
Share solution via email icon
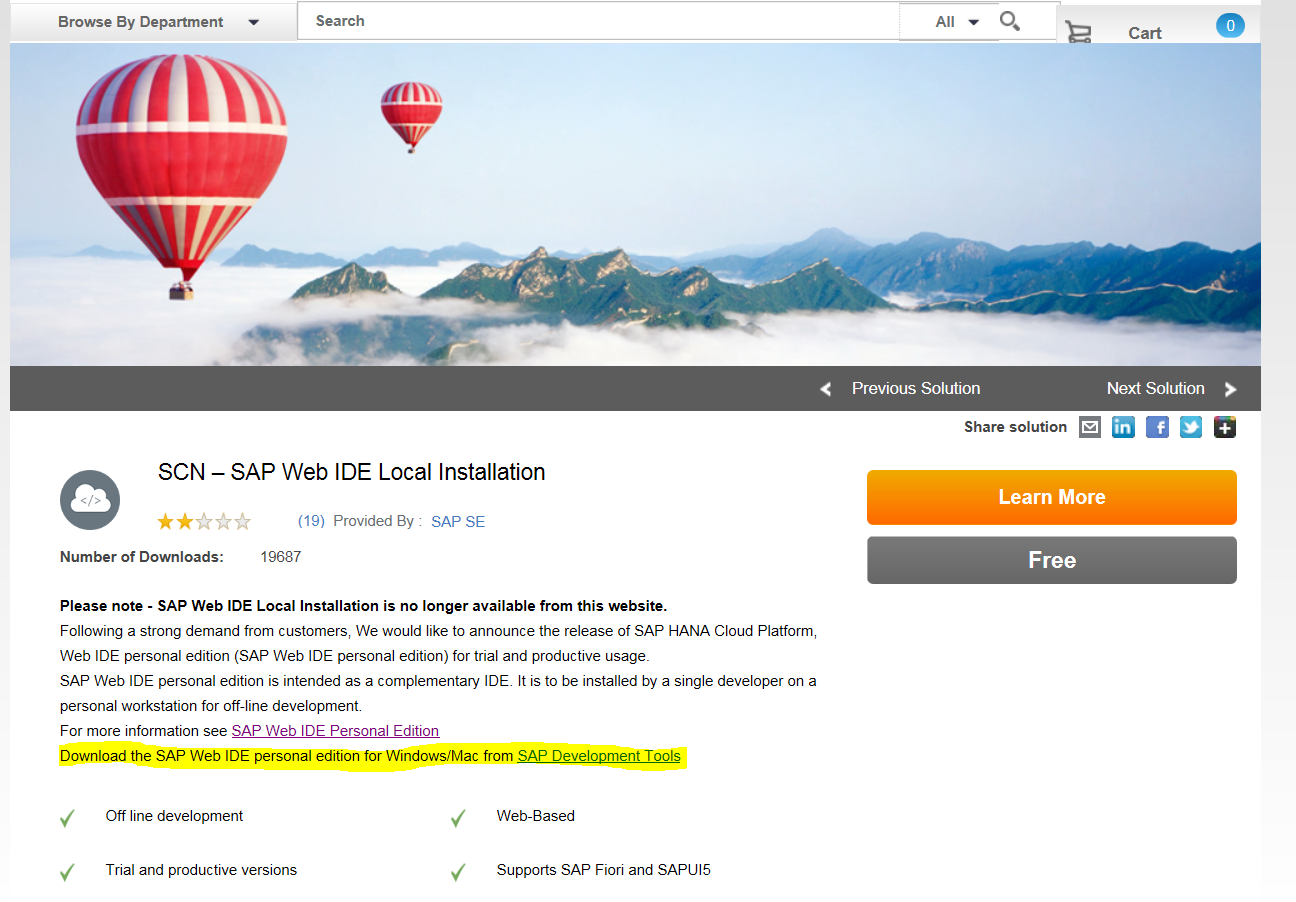click(x=1090, y=427)
